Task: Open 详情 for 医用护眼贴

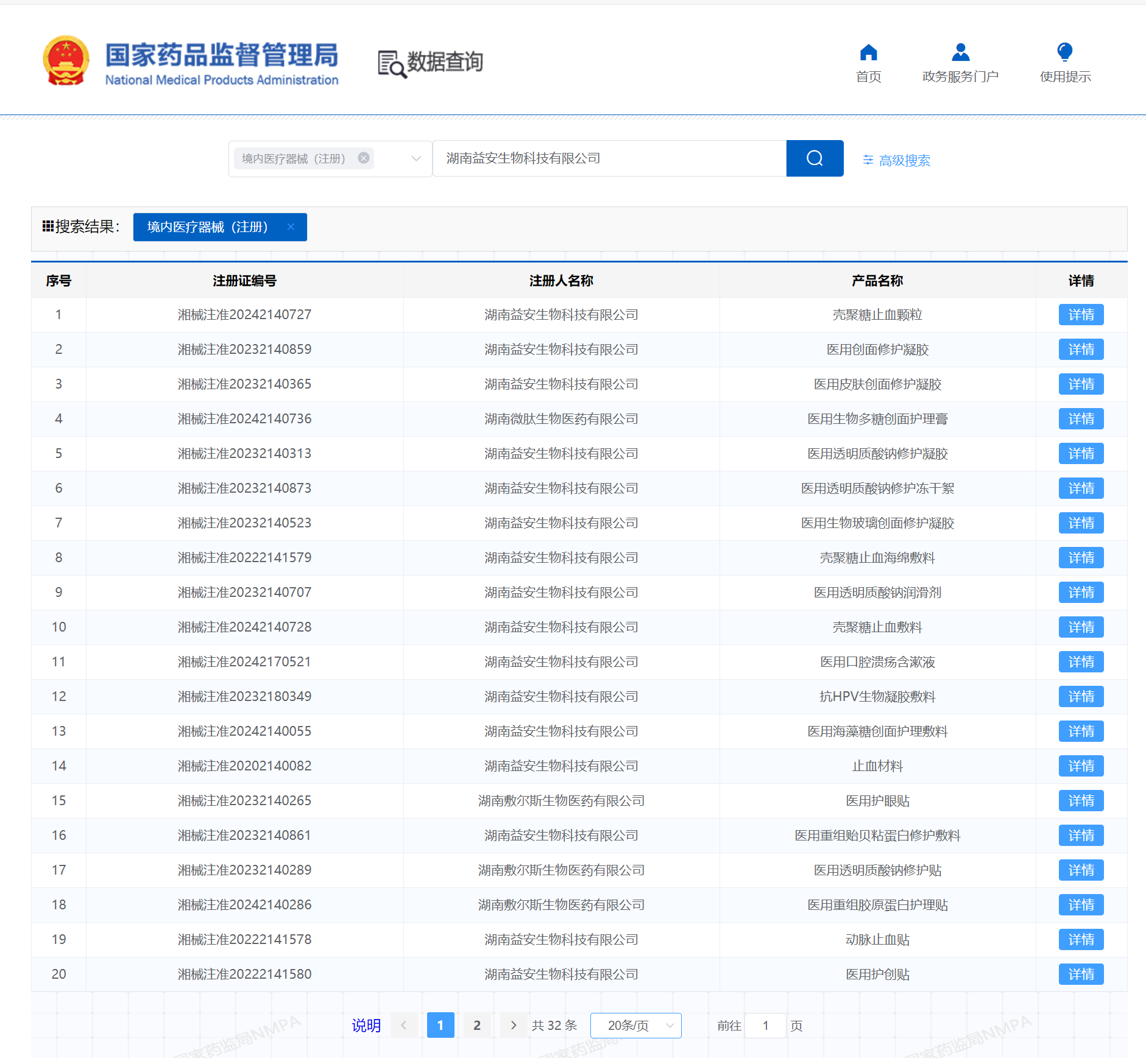Action: click(1081, 801)
